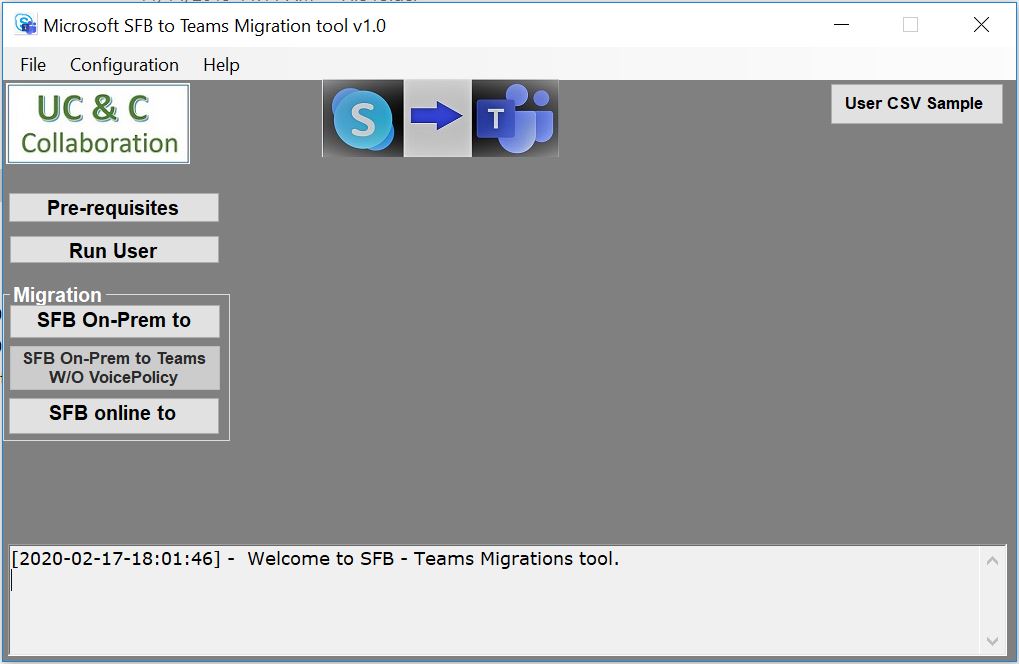Click the UC & C Collaboration logo
The height and width of the screenshot is (664, 1019).
click(x=98, y=123)
